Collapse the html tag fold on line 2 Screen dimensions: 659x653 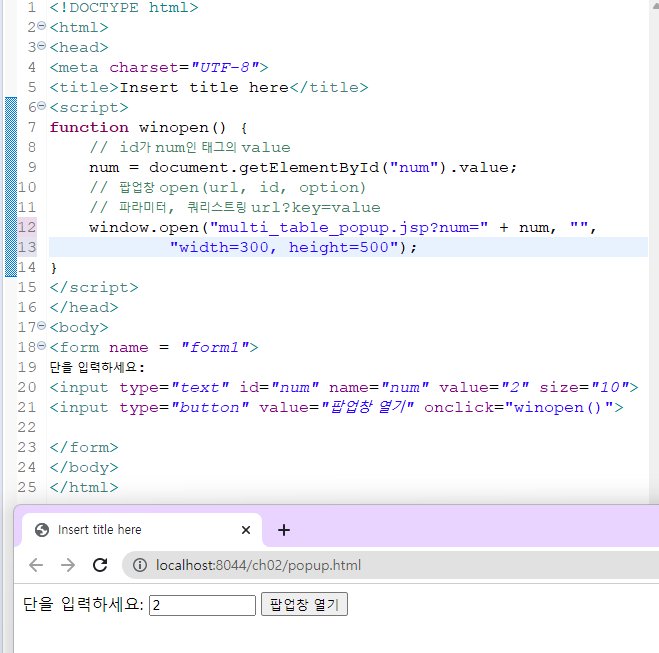pos(41,26)
